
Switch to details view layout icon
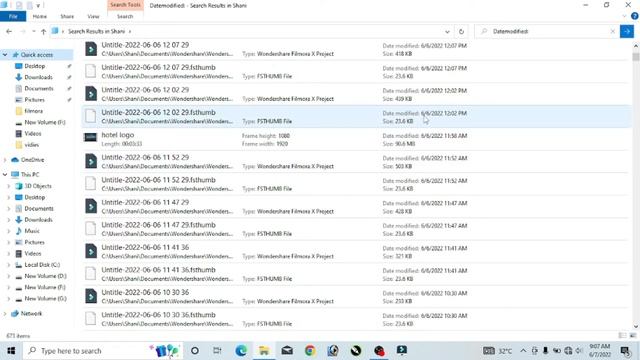pyautogui.click(x=622, y=336)
